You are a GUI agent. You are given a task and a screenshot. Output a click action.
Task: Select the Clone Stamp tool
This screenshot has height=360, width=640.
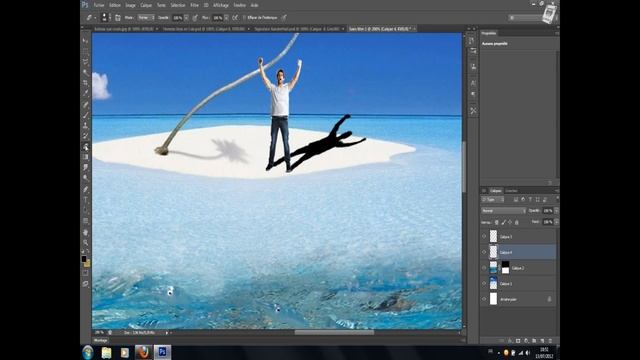click(85, 126)
